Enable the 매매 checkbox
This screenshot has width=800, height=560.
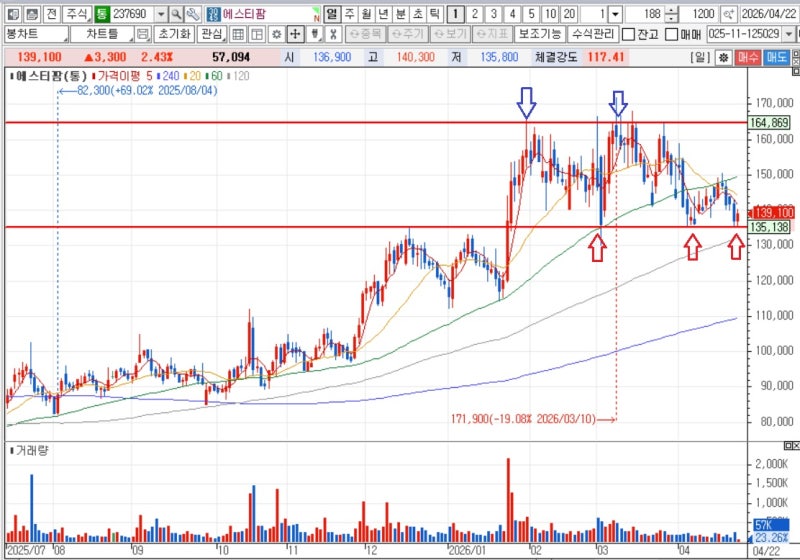[672, 33]
